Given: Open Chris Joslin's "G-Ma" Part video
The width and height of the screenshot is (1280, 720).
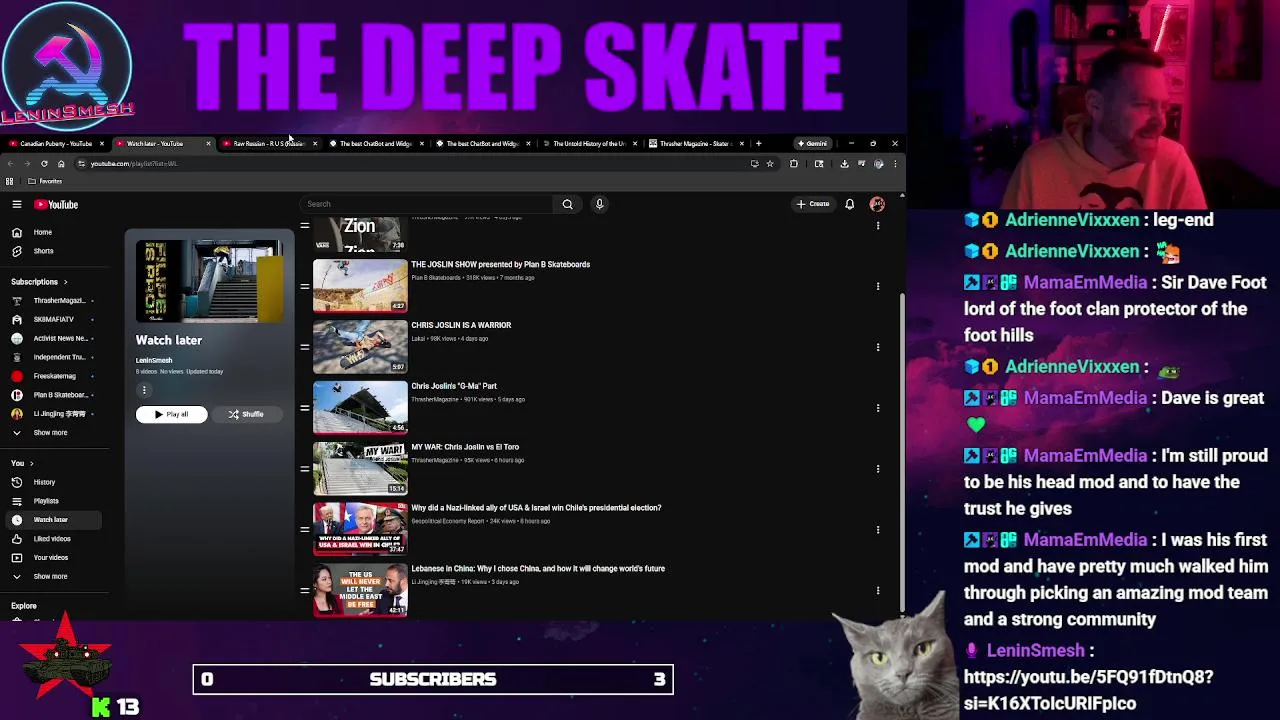Looking at the screenshot, I should coord(454,386).
